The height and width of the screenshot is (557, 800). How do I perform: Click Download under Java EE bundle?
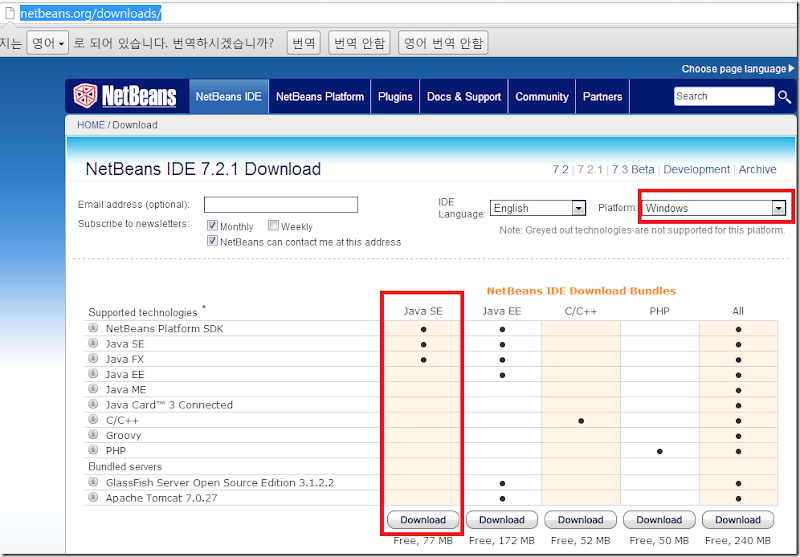502,520
